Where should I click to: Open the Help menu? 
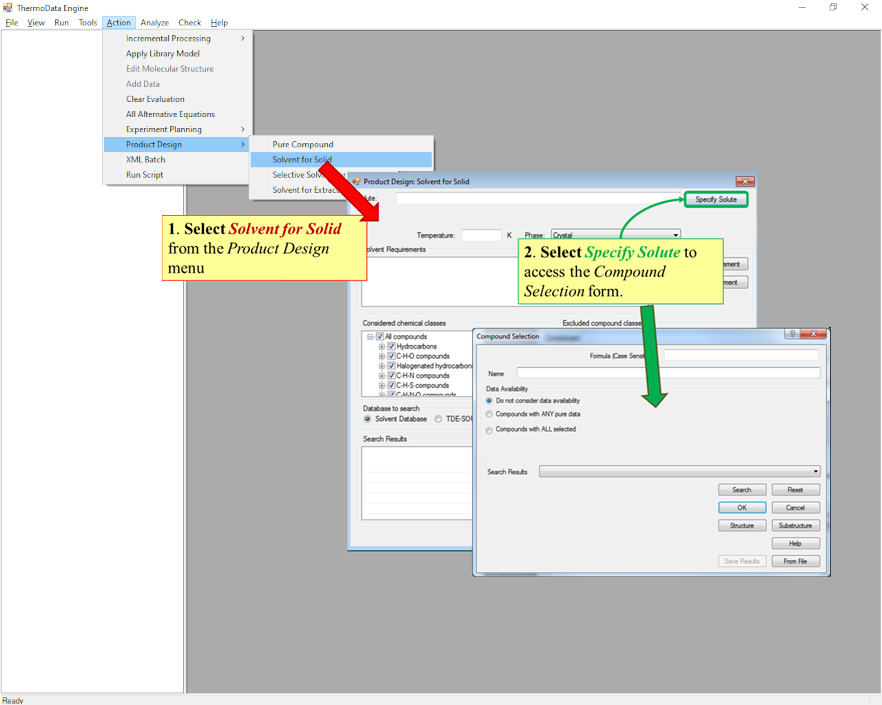[x=219, y=23]
